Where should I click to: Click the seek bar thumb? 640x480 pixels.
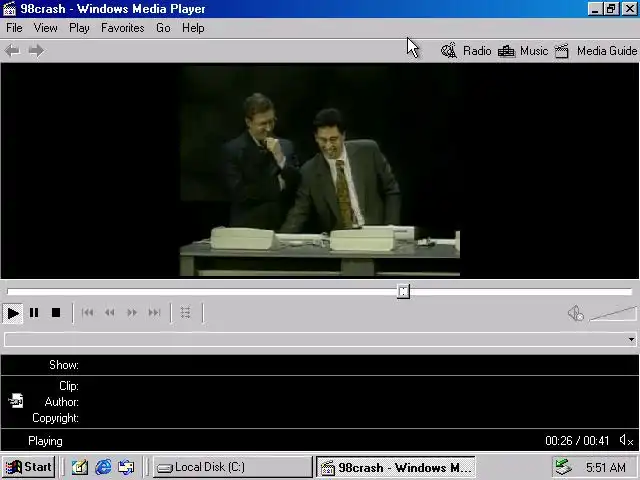tap(403, 291)
